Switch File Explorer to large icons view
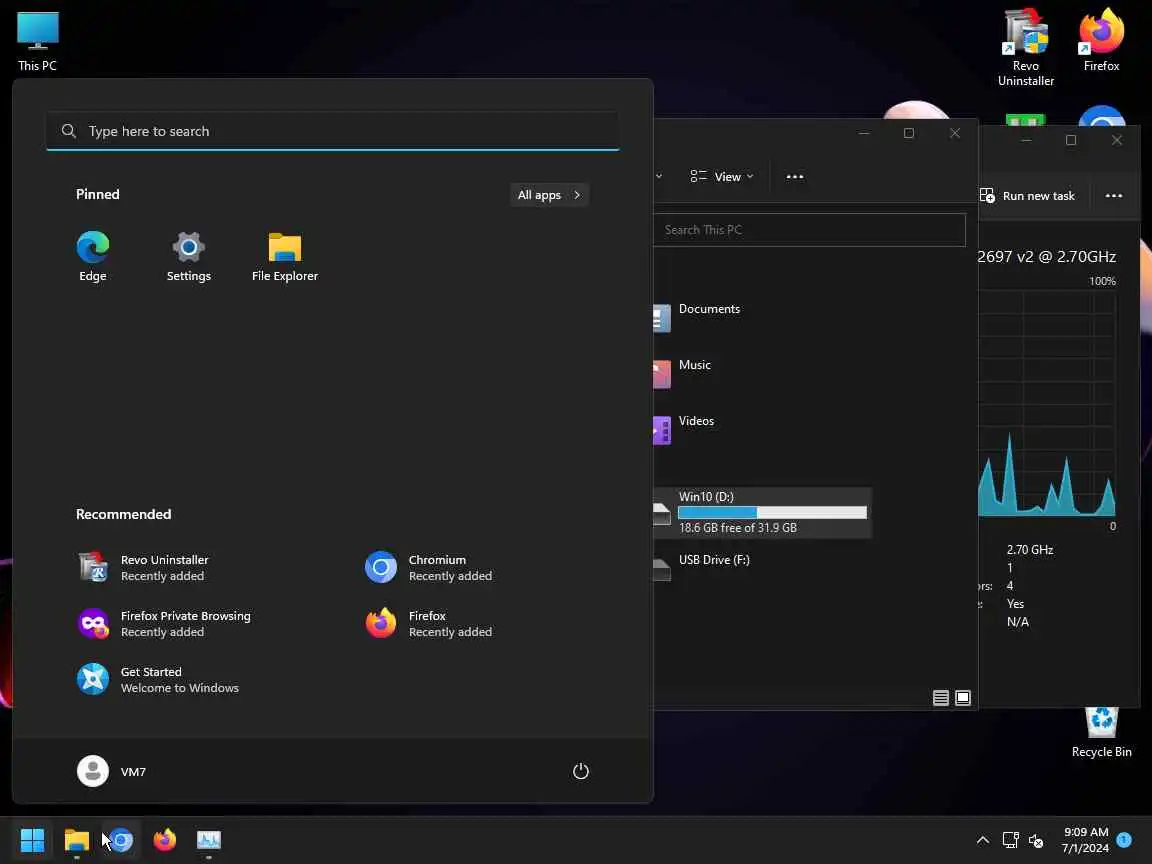Image resolution: width=1152 pixels, height=864 pixels. point(962,698)
